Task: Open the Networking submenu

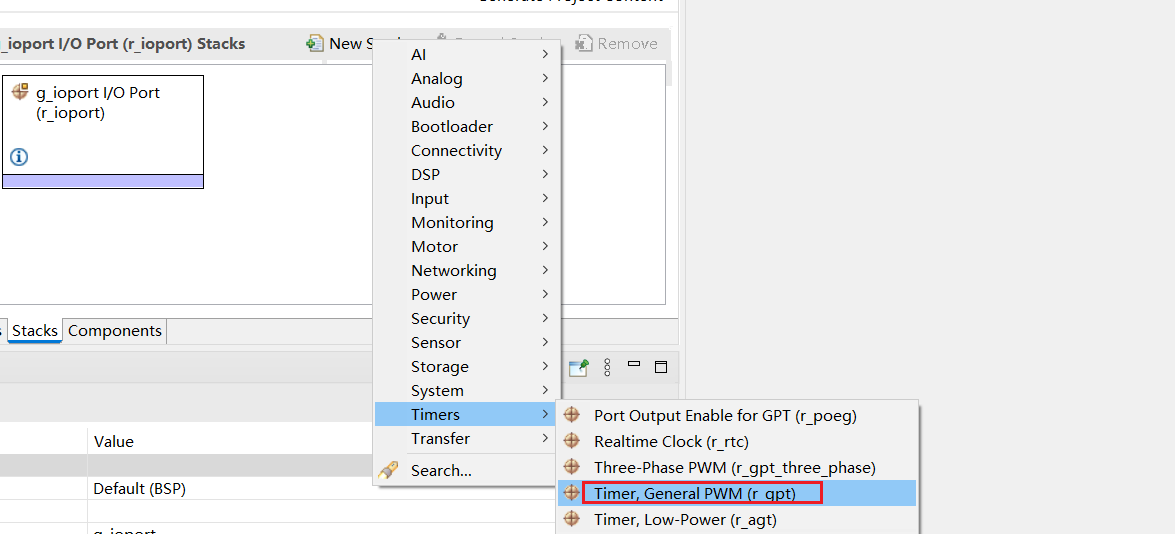Action: [467, 270]
